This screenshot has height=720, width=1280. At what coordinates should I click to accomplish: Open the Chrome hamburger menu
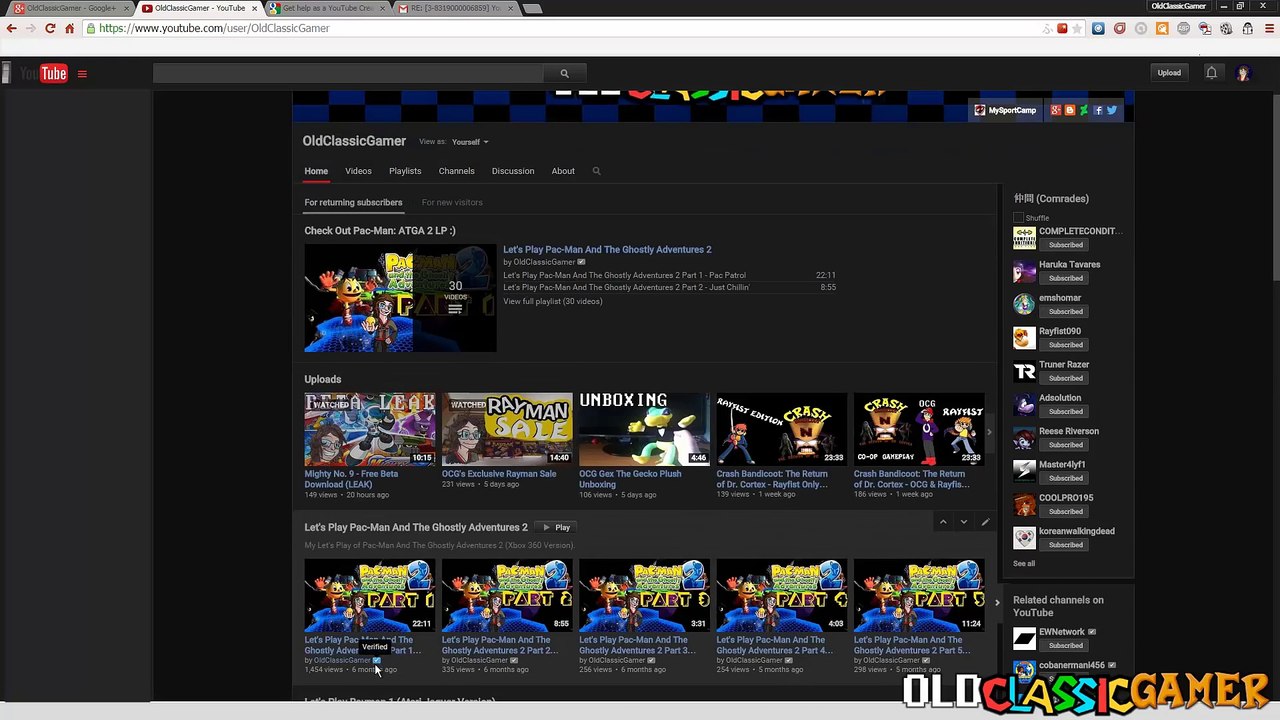pyautogui.click(x=1268, y=28)
